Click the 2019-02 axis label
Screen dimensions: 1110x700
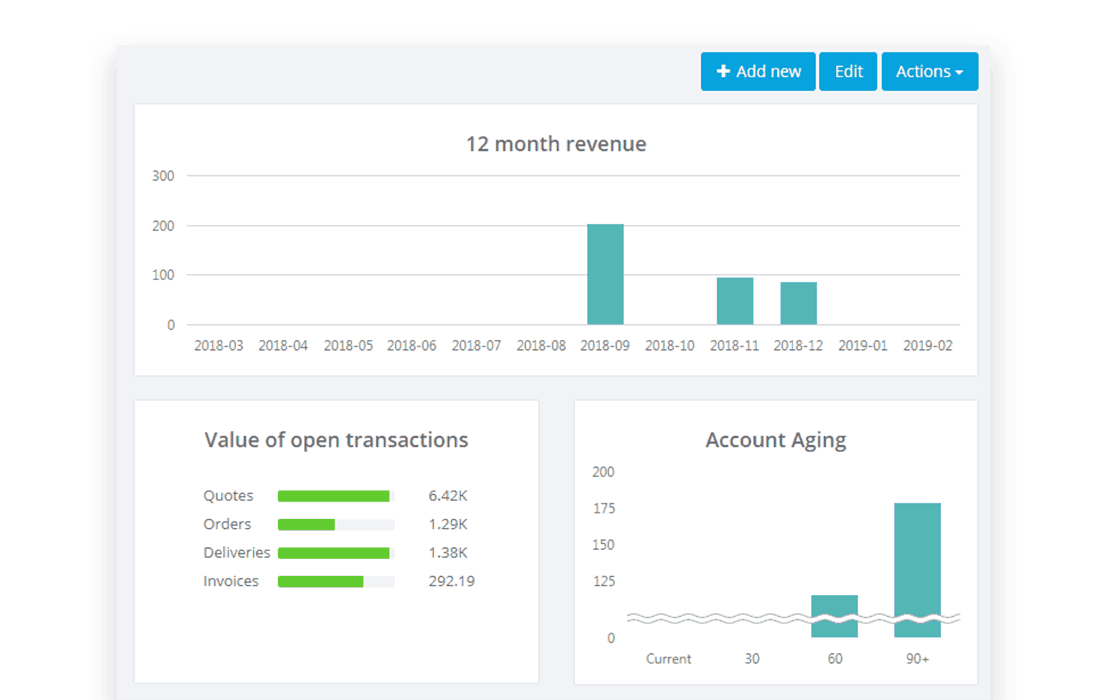(x=928, y=345)
